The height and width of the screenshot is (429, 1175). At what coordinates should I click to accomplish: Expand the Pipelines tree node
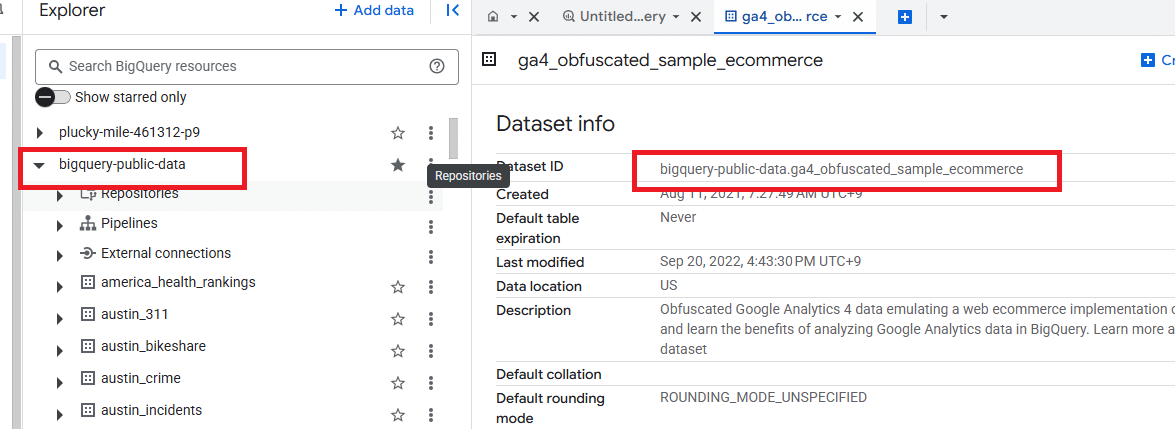pos(61,224)
